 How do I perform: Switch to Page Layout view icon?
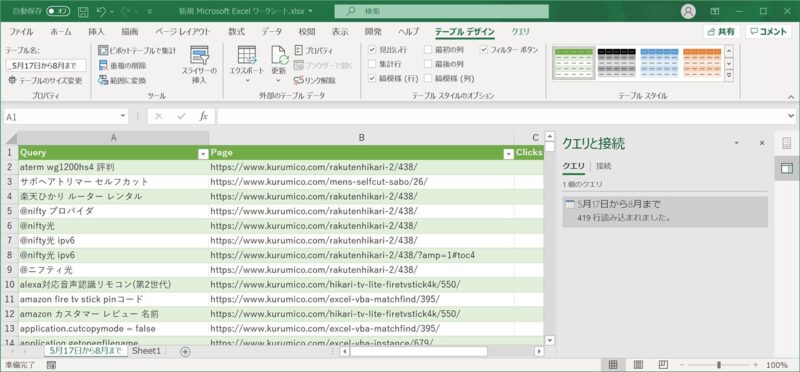pos(638,365)
